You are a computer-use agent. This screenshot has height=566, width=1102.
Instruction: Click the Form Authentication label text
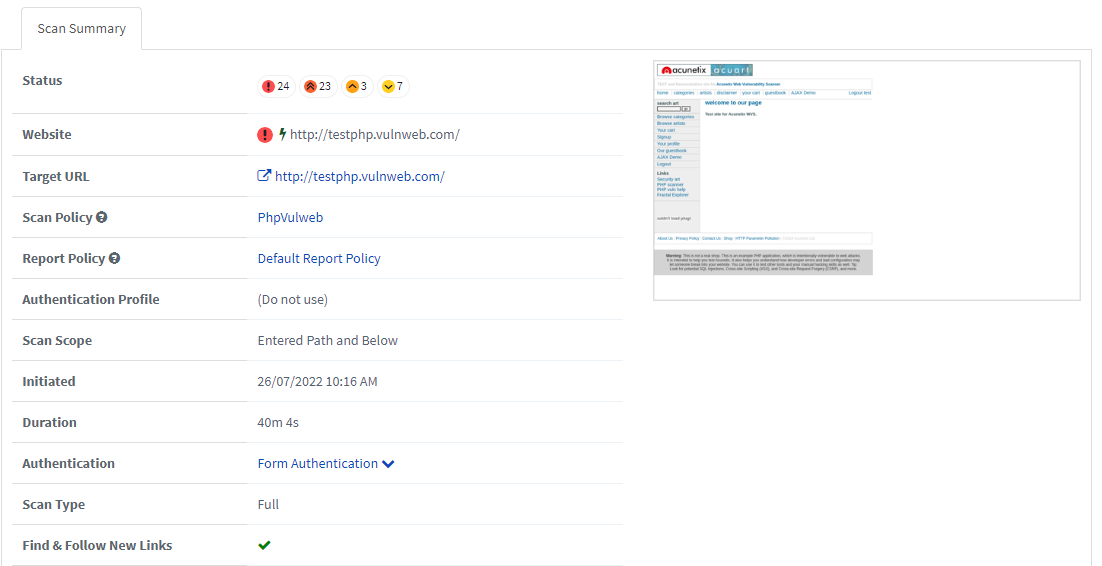click(x=317, y=464)
